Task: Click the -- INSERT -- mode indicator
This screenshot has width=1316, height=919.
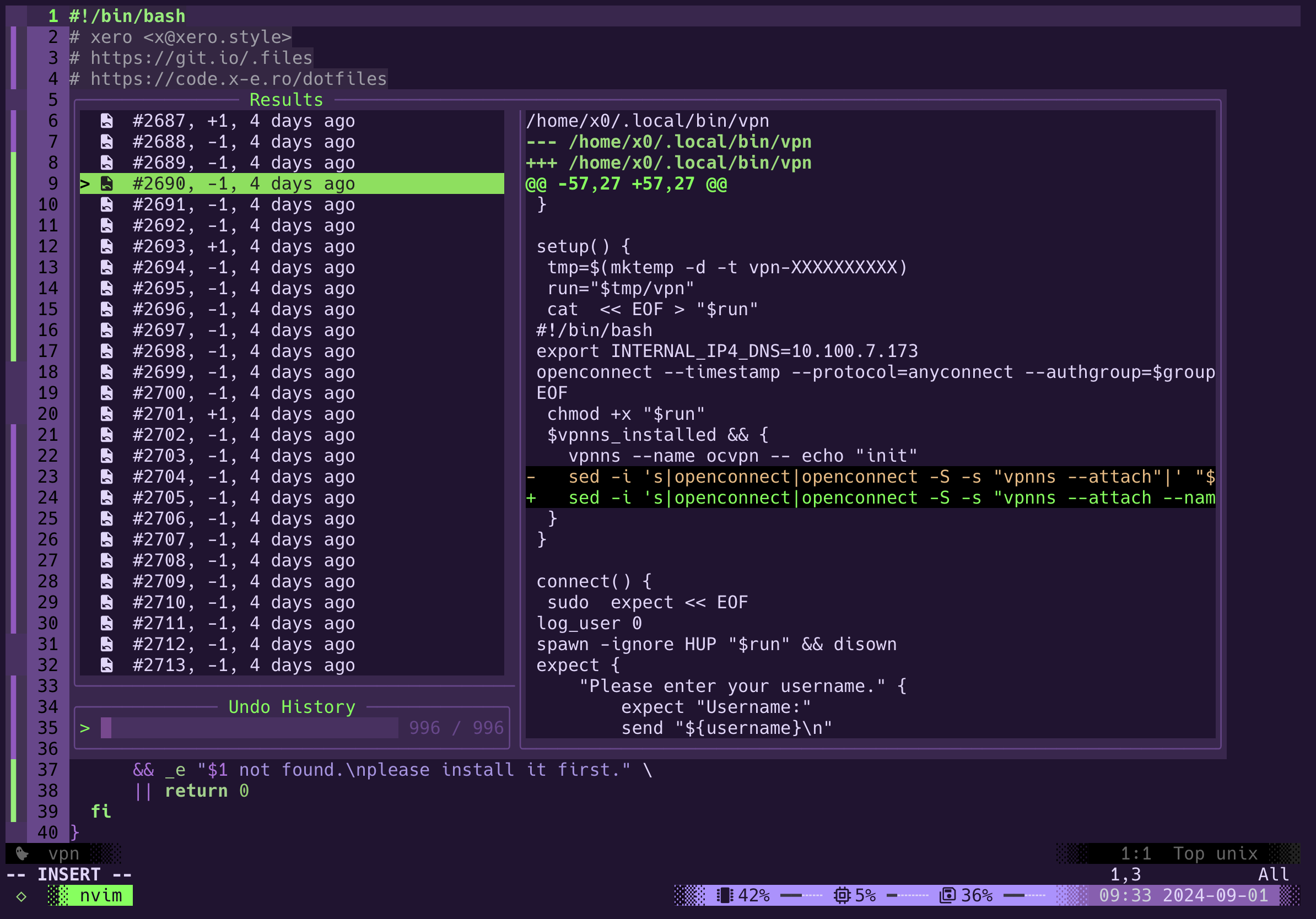Action: (69, 874)
